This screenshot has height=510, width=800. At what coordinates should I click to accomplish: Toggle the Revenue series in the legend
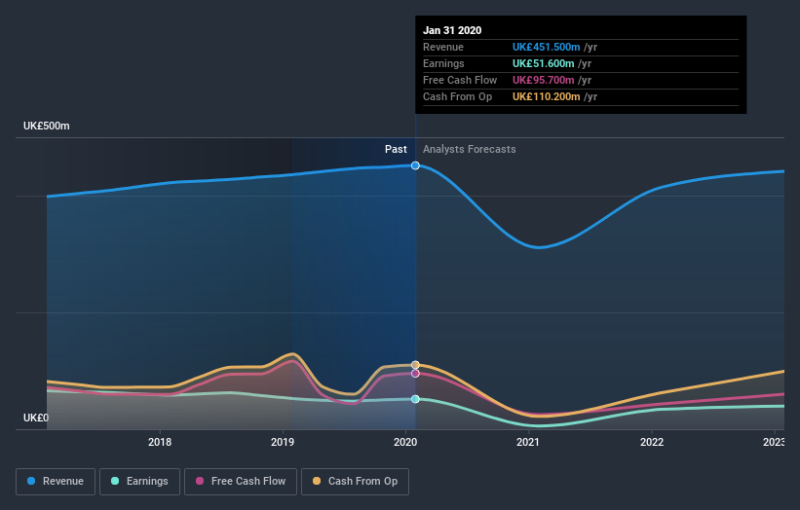57,481
